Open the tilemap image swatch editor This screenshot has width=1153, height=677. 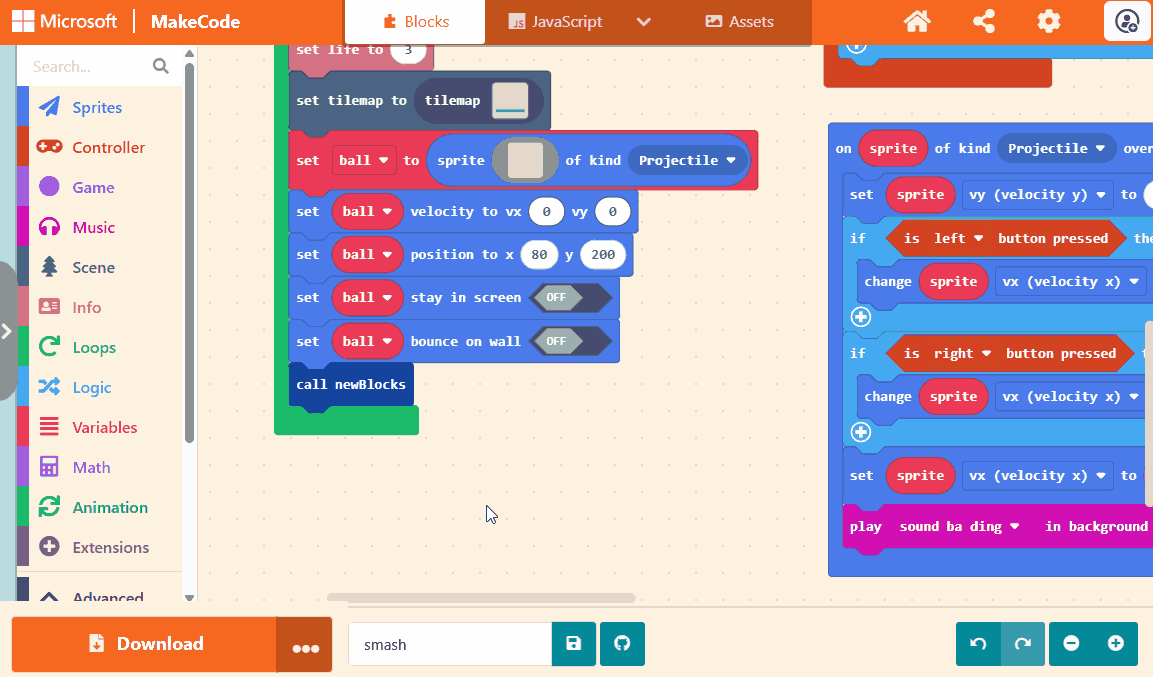pos(510,101)
